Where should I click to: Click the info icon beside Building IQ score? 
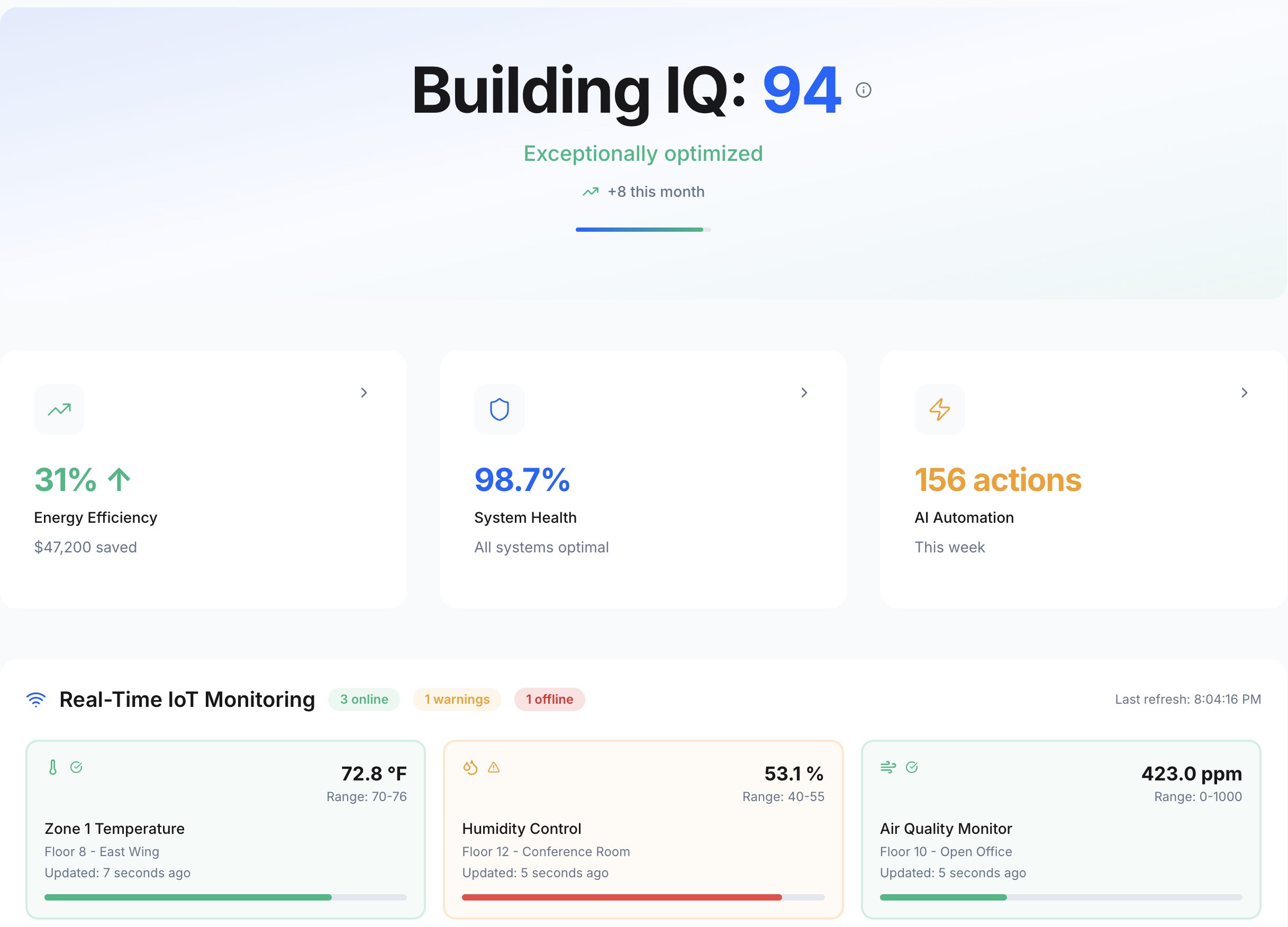[x=863, y=90]
